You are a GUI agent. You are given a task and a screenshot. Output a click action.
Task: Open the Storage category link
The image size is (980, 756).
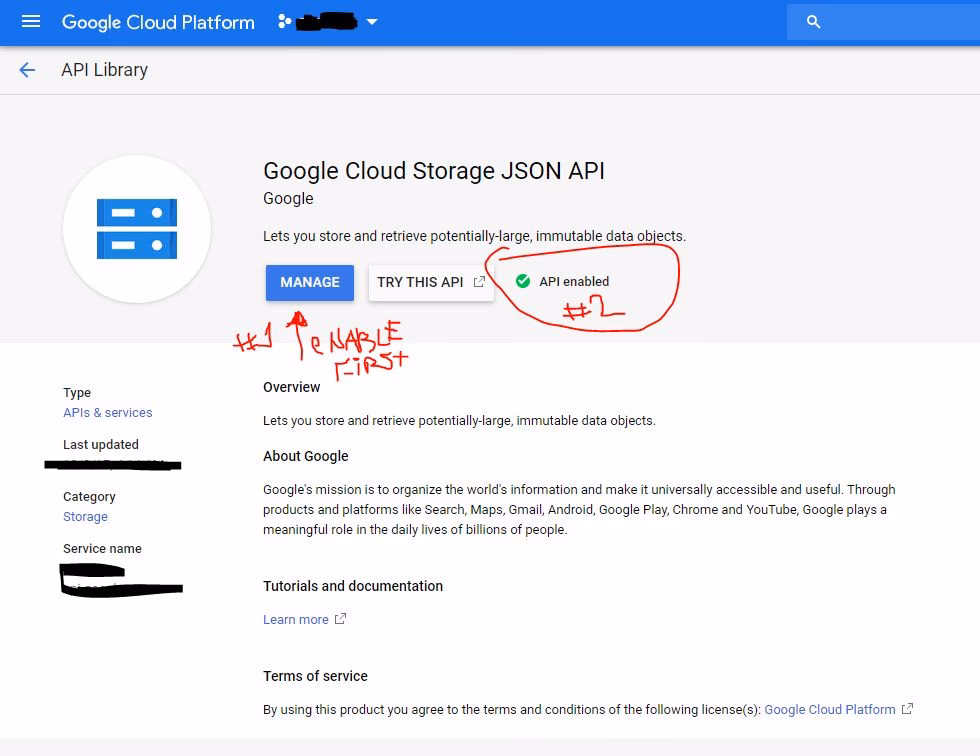point(85,517)
